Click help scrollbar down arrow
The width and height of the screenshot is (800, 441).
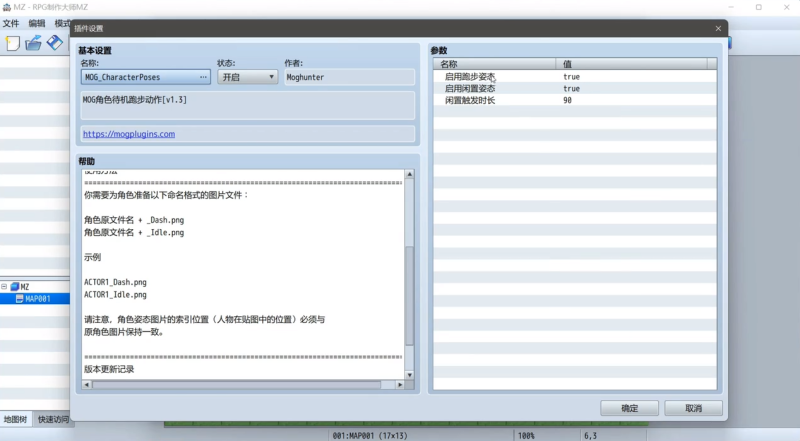409,375
